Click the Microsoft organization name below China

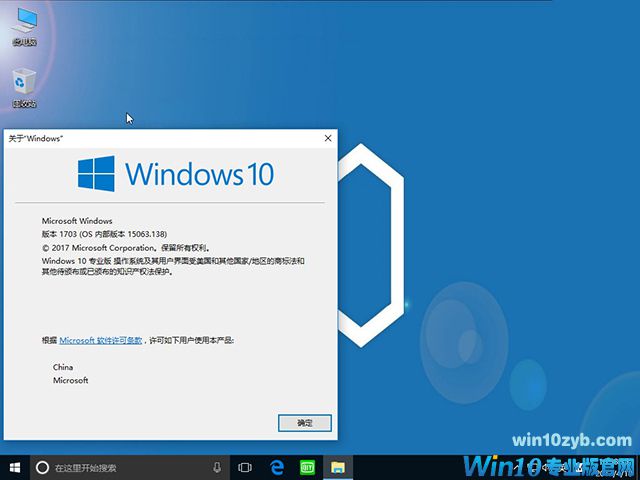71,380
